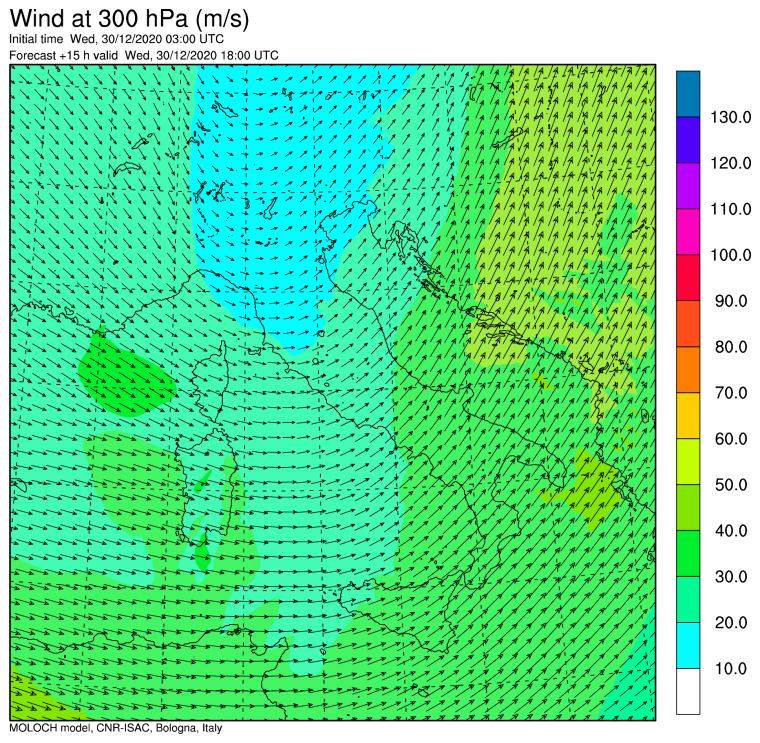Click the dark blue band above 130.0

(688, 94)
